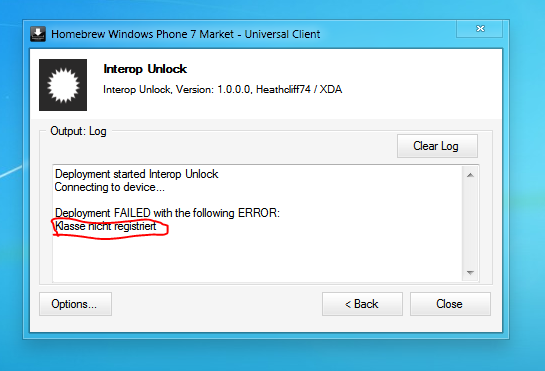Click the Homebrew Market title bar icon
The height and width of the screenshot is (371, 545).
pos(38,34)
